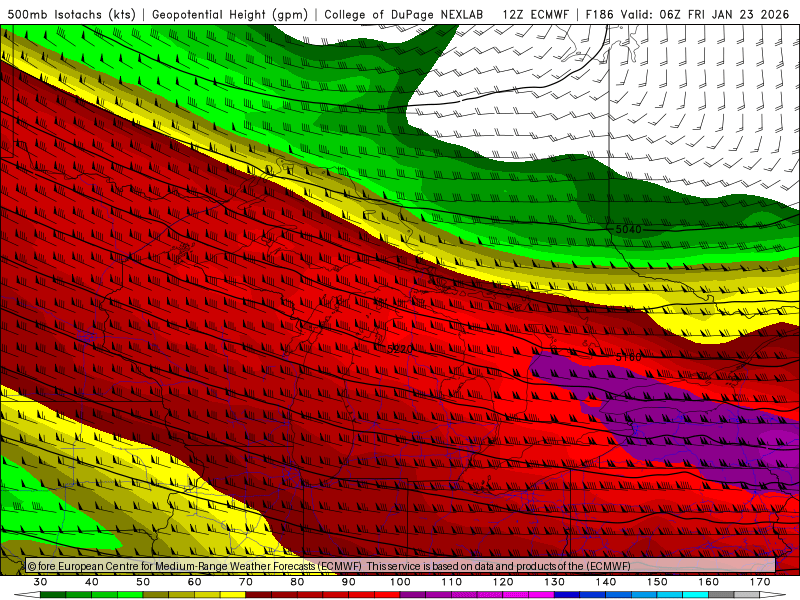Click the 'College of DuPage NEXLAB' text
Screen dimensions: 800x600
(403, 14)
